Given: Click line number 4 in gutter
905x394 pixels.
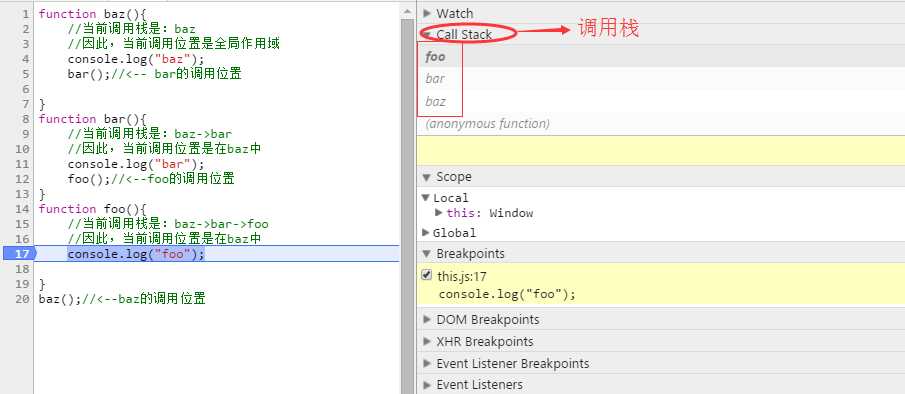Looking at the screenshot, I should click(x=25, y=58).
